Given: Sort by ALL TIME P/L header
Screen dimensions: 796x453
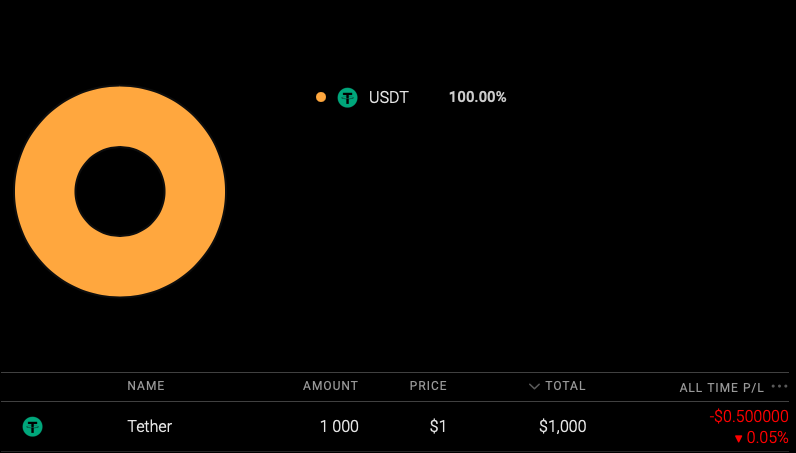Looking at the screenshot, I should click(x=721, y=387).
